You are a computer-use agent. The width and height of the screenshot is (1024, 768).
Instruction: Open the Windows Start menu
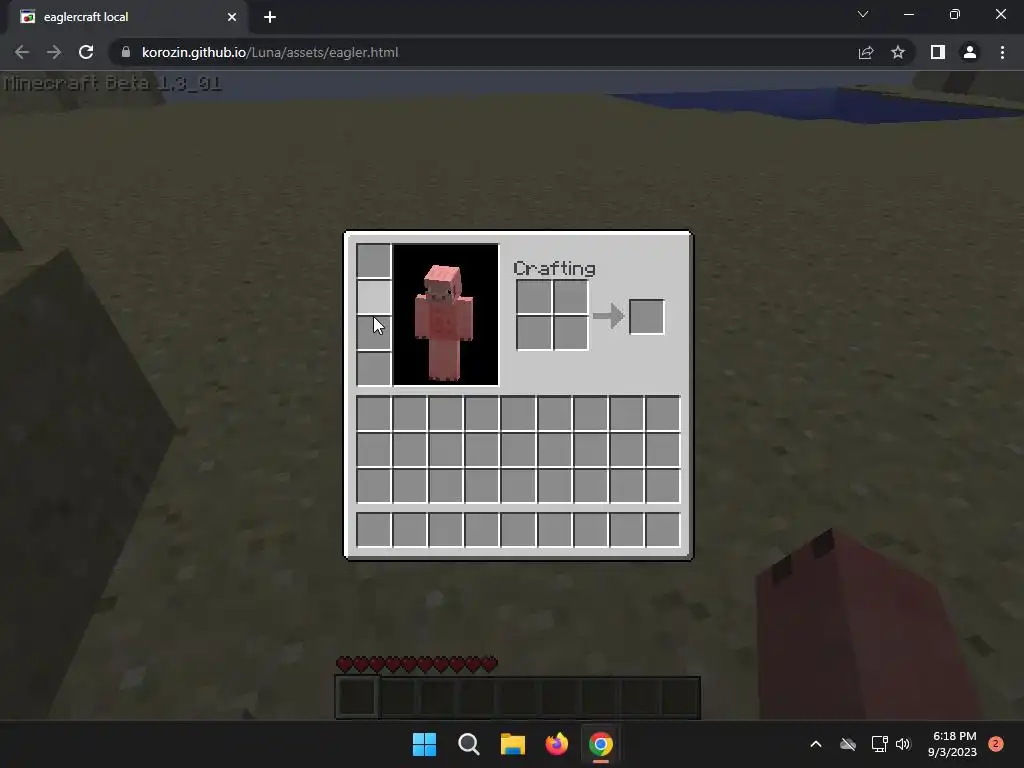pos(424,744)
